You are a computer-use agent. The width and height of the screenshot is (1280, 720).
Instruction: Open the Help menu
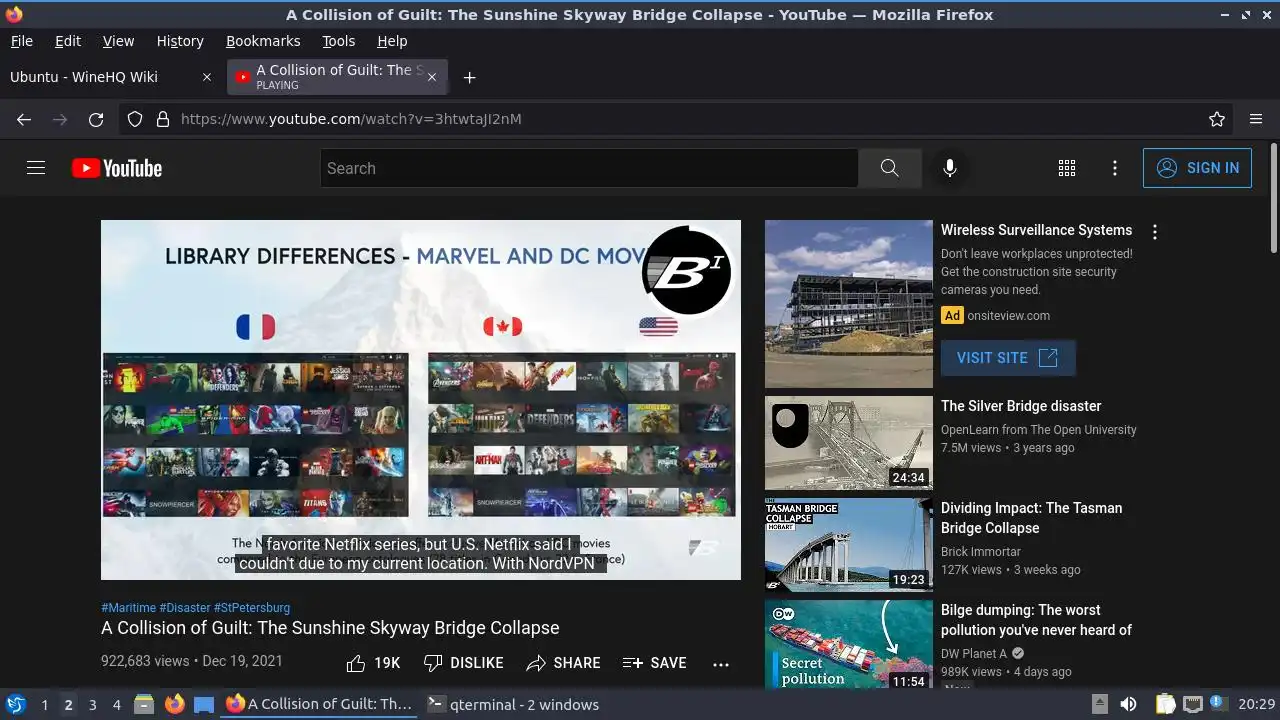[x=392, y=41]
